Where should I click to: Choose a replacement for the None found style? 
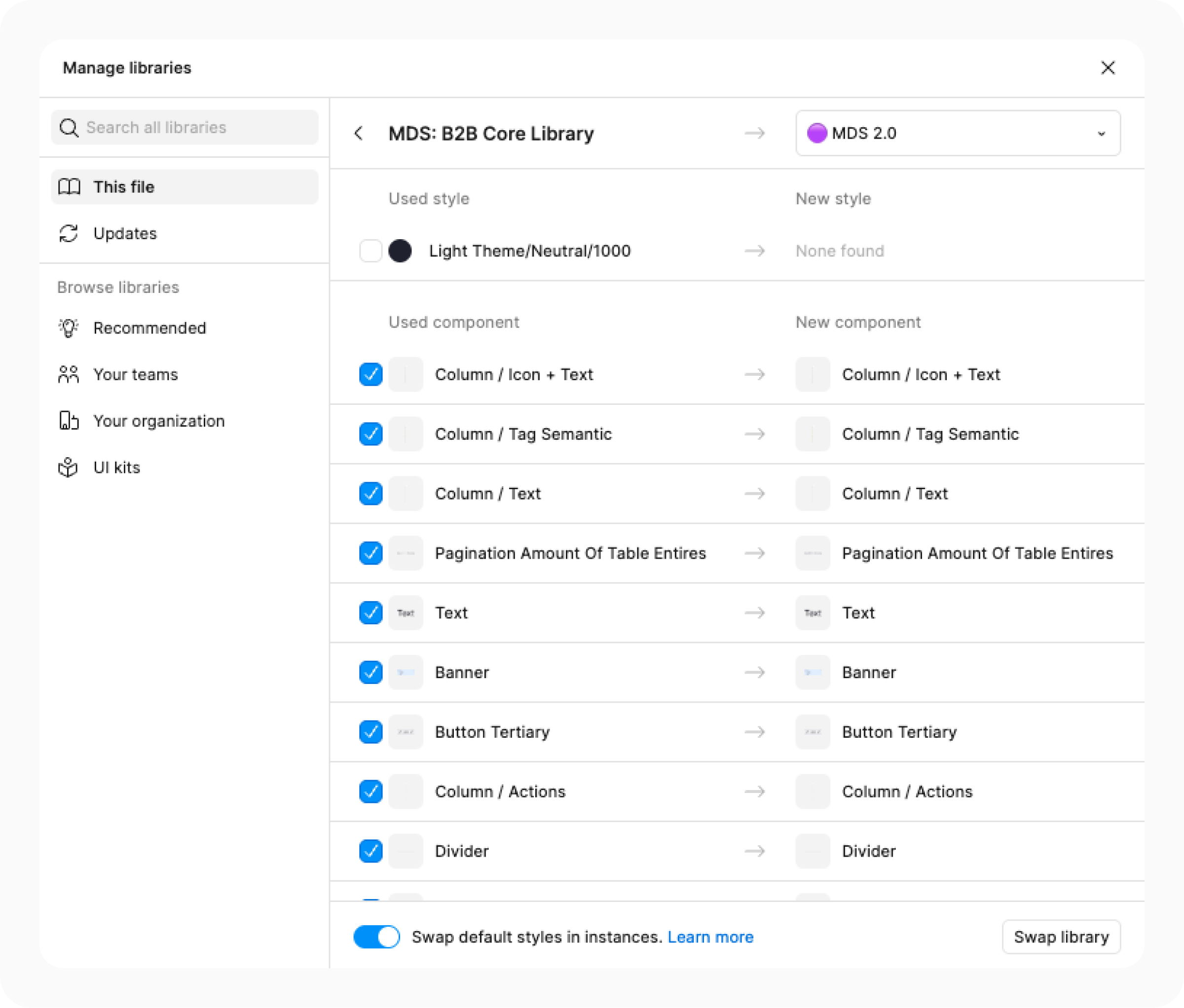point(840,251)
